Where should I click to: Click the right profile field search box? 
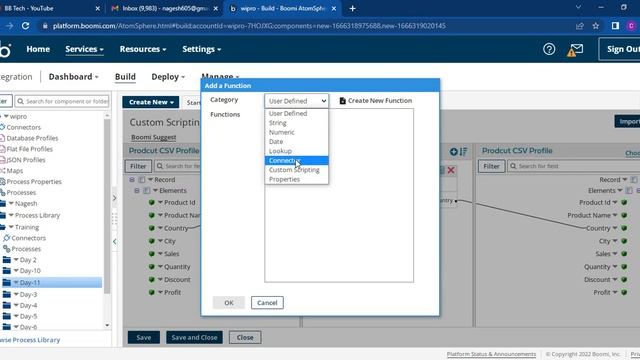tap(573, 166)
